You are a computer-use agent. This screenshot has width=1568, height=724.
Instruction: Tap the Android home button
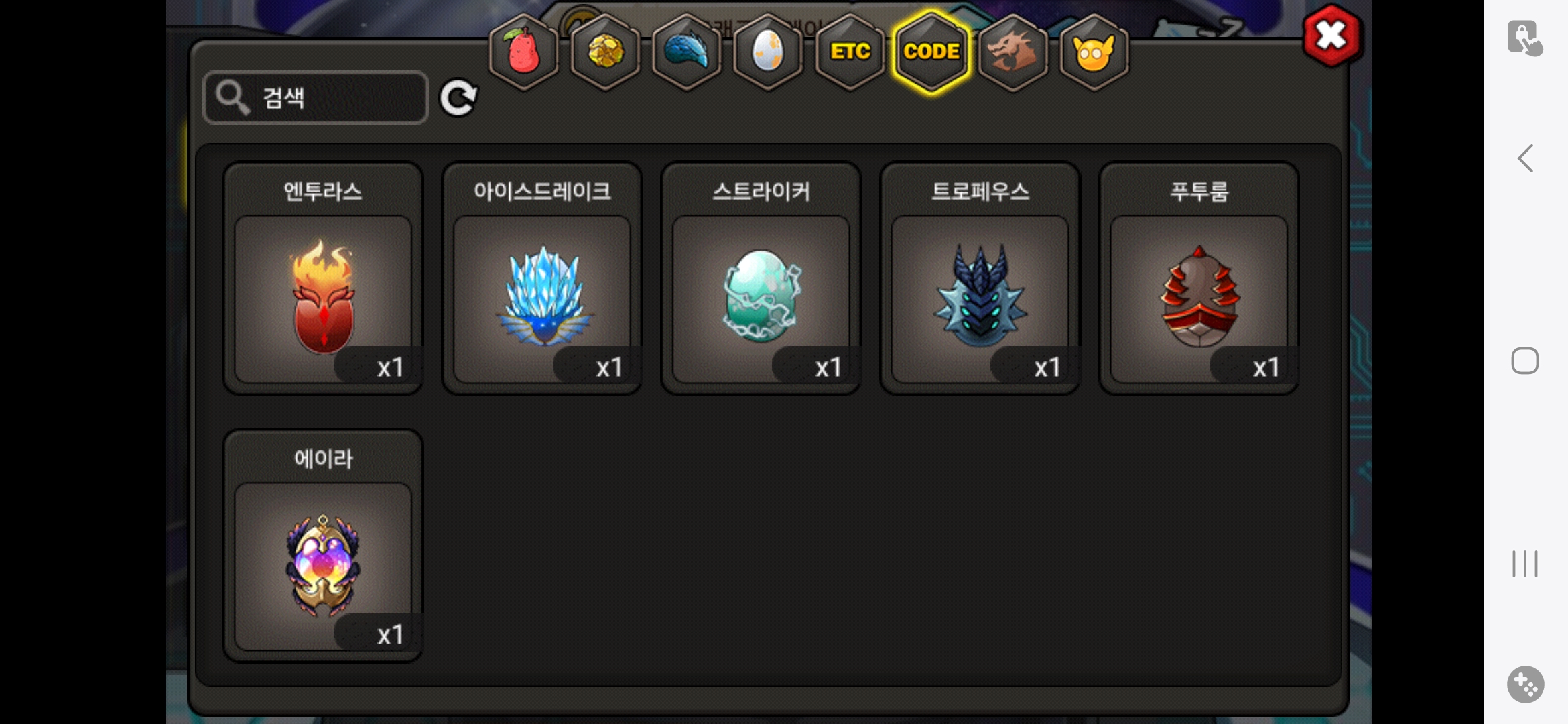click(1525, 361)
